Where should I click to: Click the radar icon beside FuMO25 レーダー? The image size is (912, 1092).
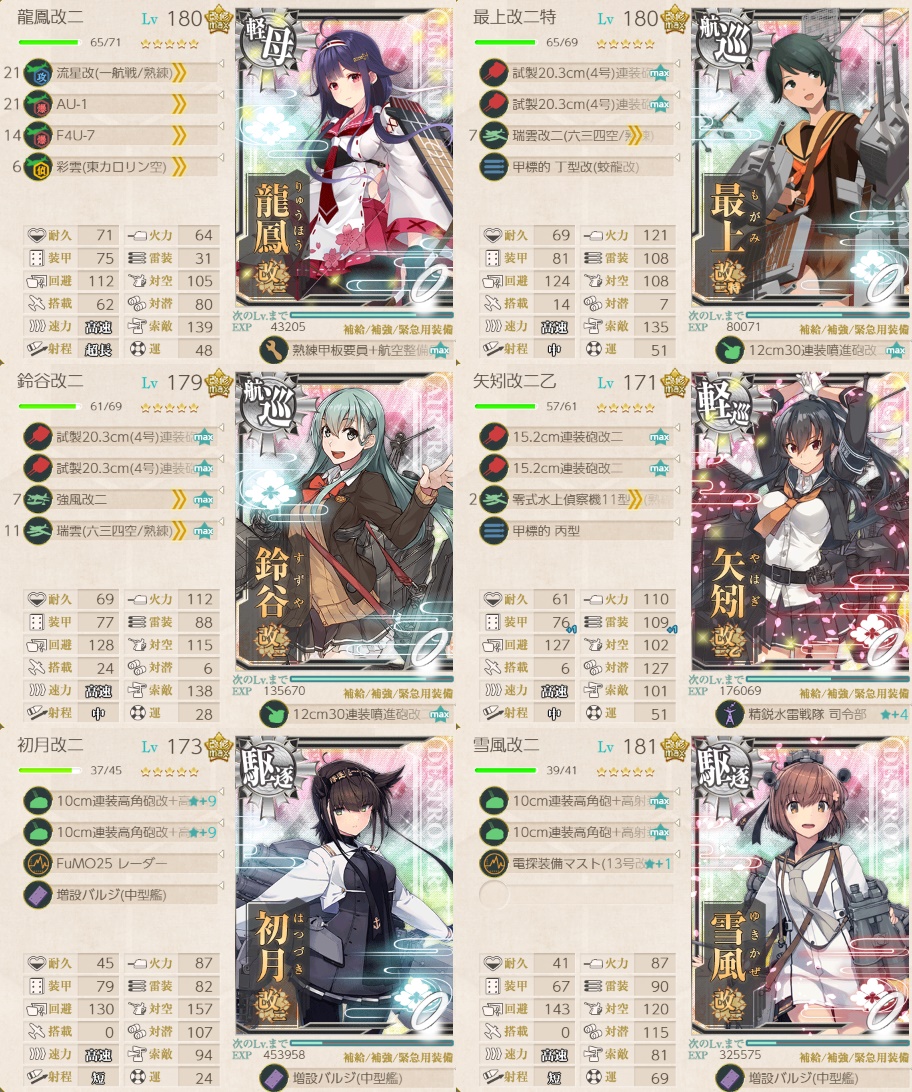38,864
